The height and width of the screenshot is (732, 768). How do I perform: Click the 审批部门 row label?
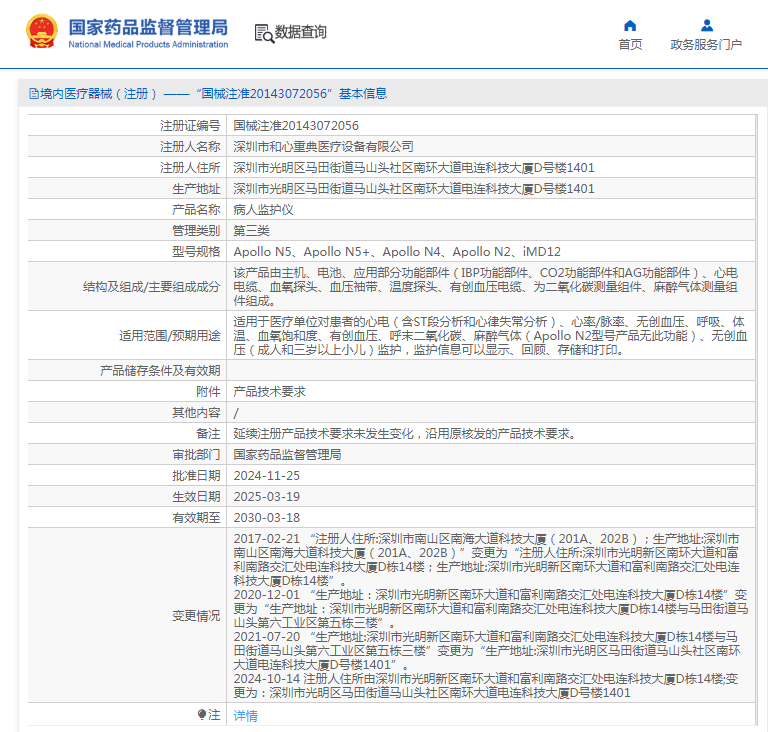(196, 455)
